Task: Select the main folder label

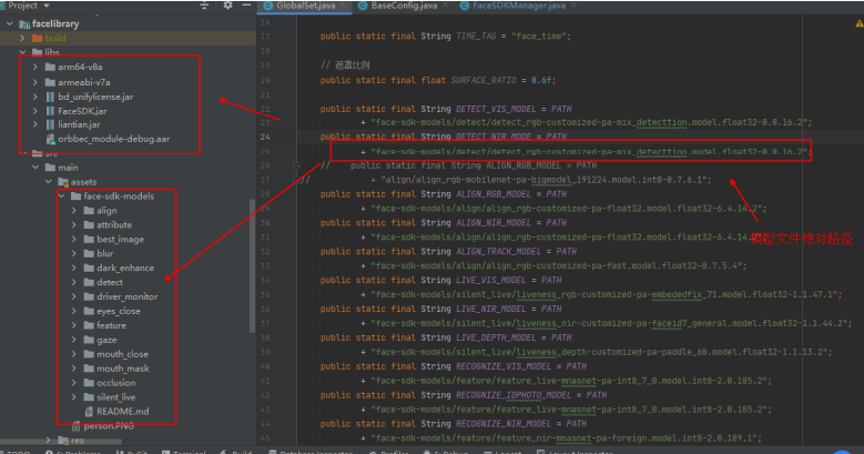Action: tap(68, 167)
